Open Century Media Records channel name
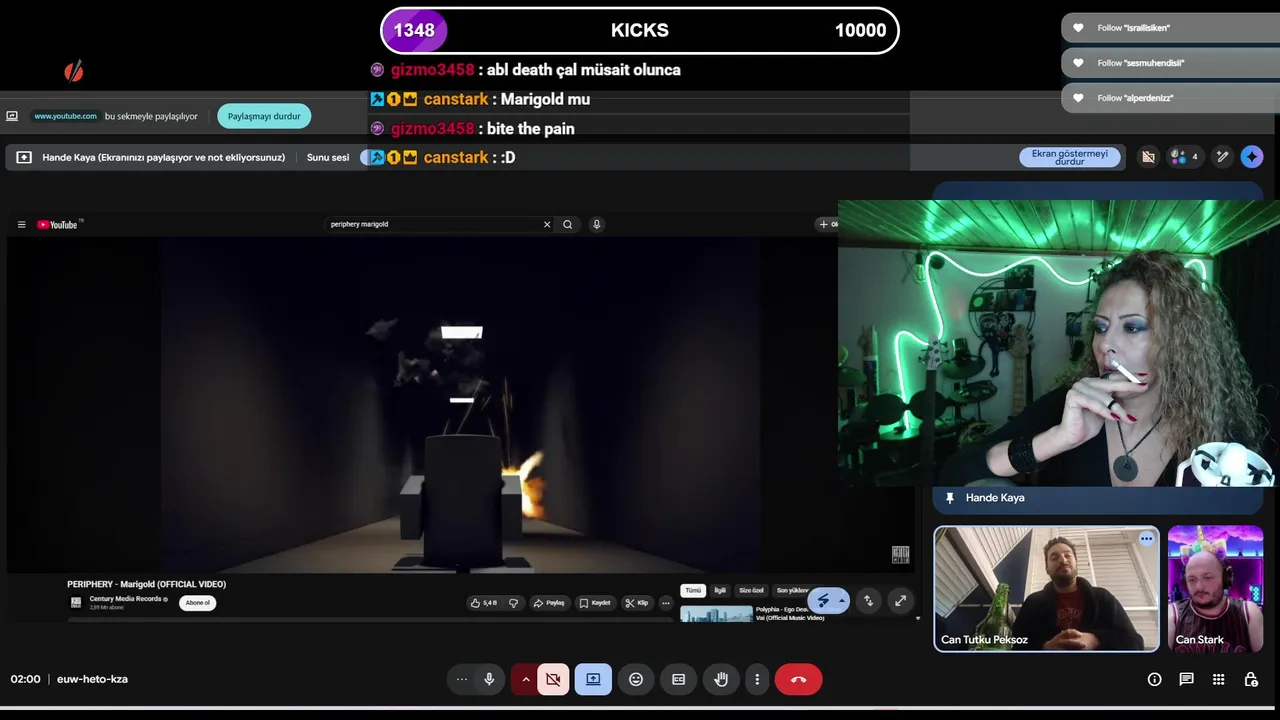 tap(125, 599)
